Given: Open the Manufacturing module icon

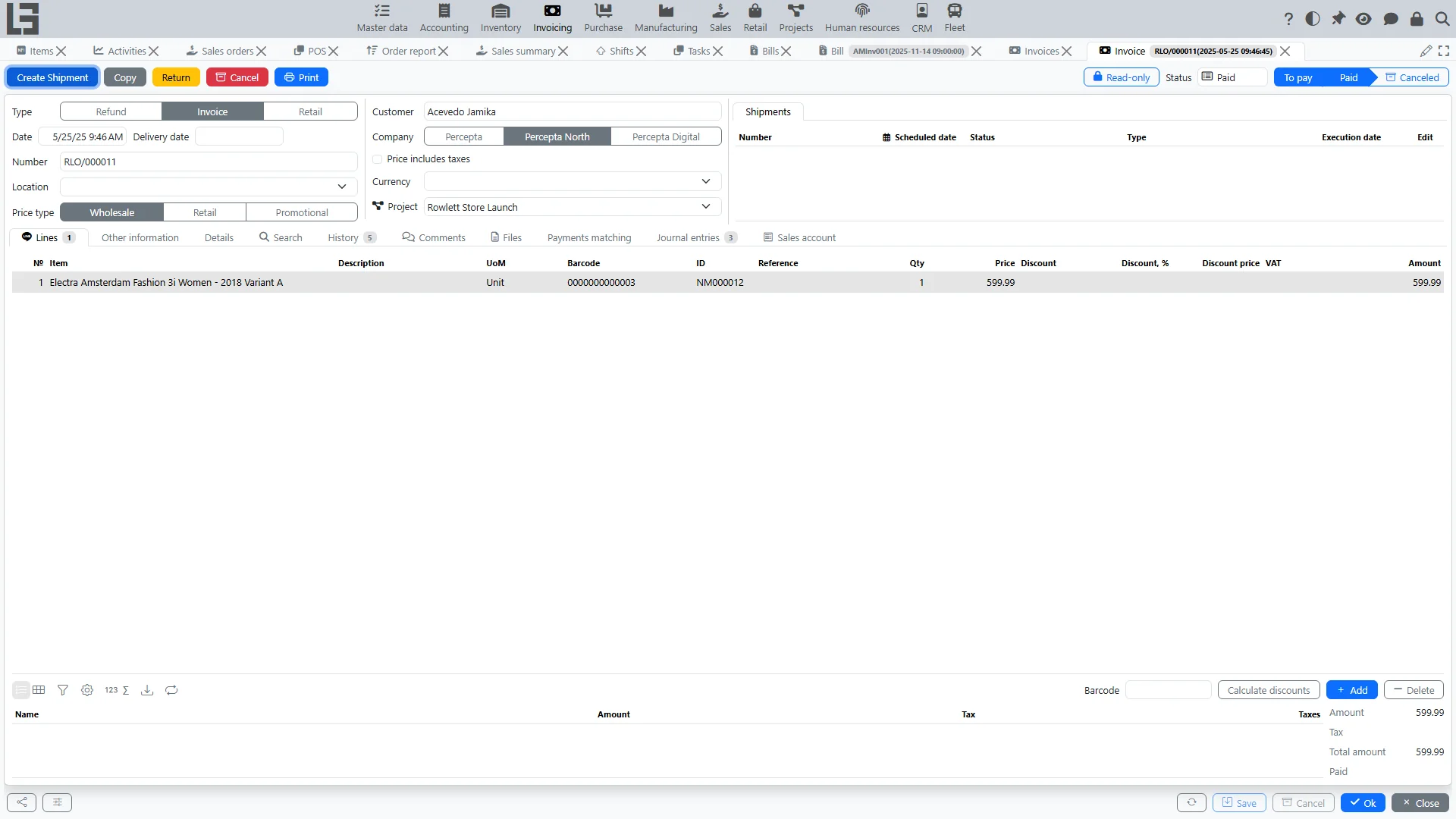Looking at the screenshot, I should [666, 11].
